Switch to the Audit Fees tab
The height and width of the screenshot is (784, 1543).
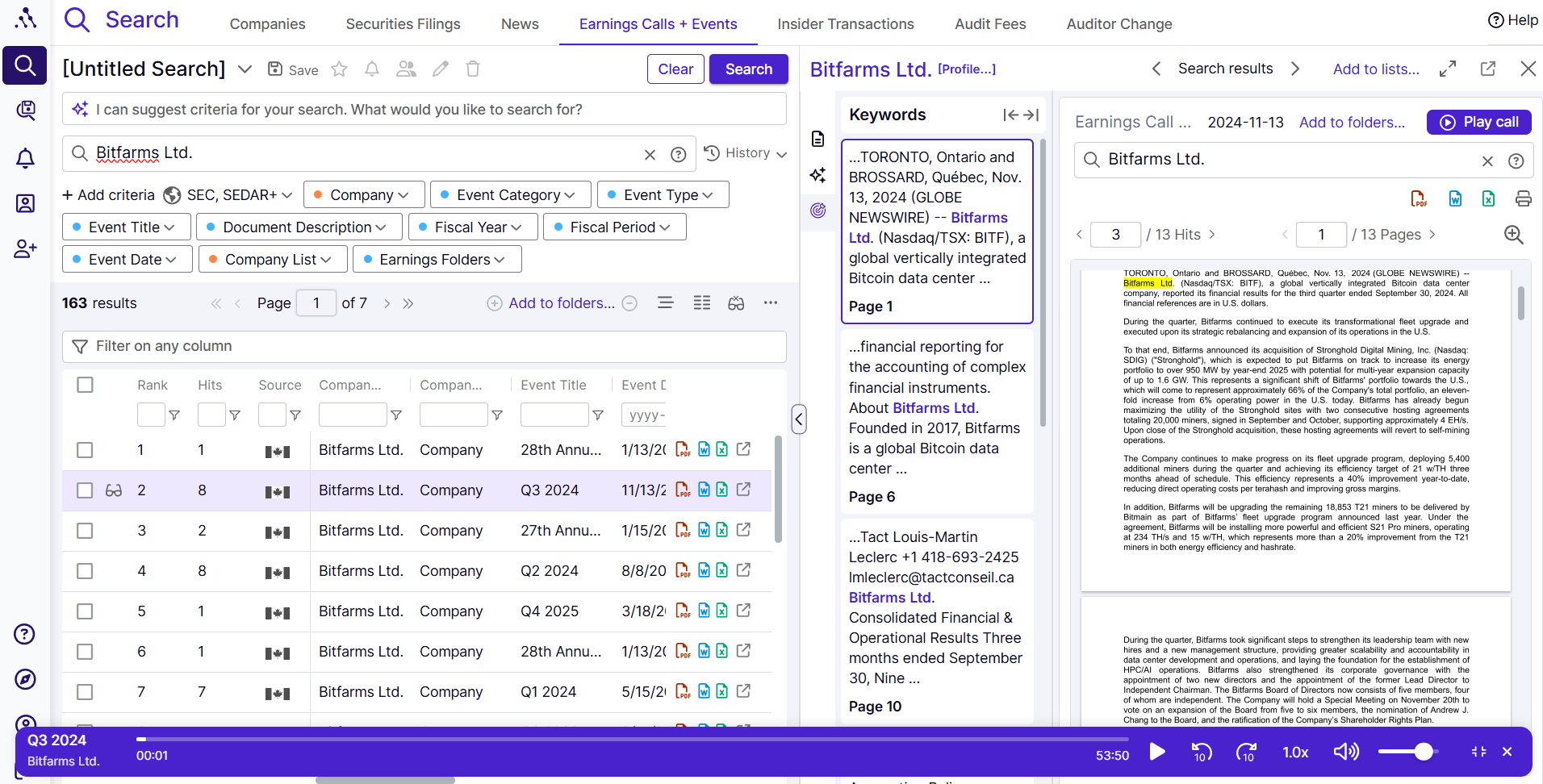pyautogui.click(x=990, y=24)
